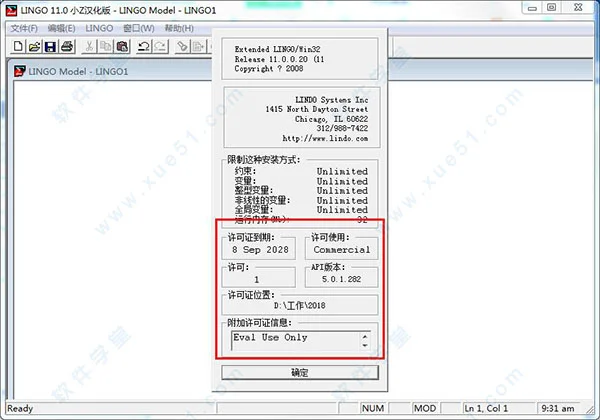
Task: Open the 文件(F) menu
Action: [24, 28]
